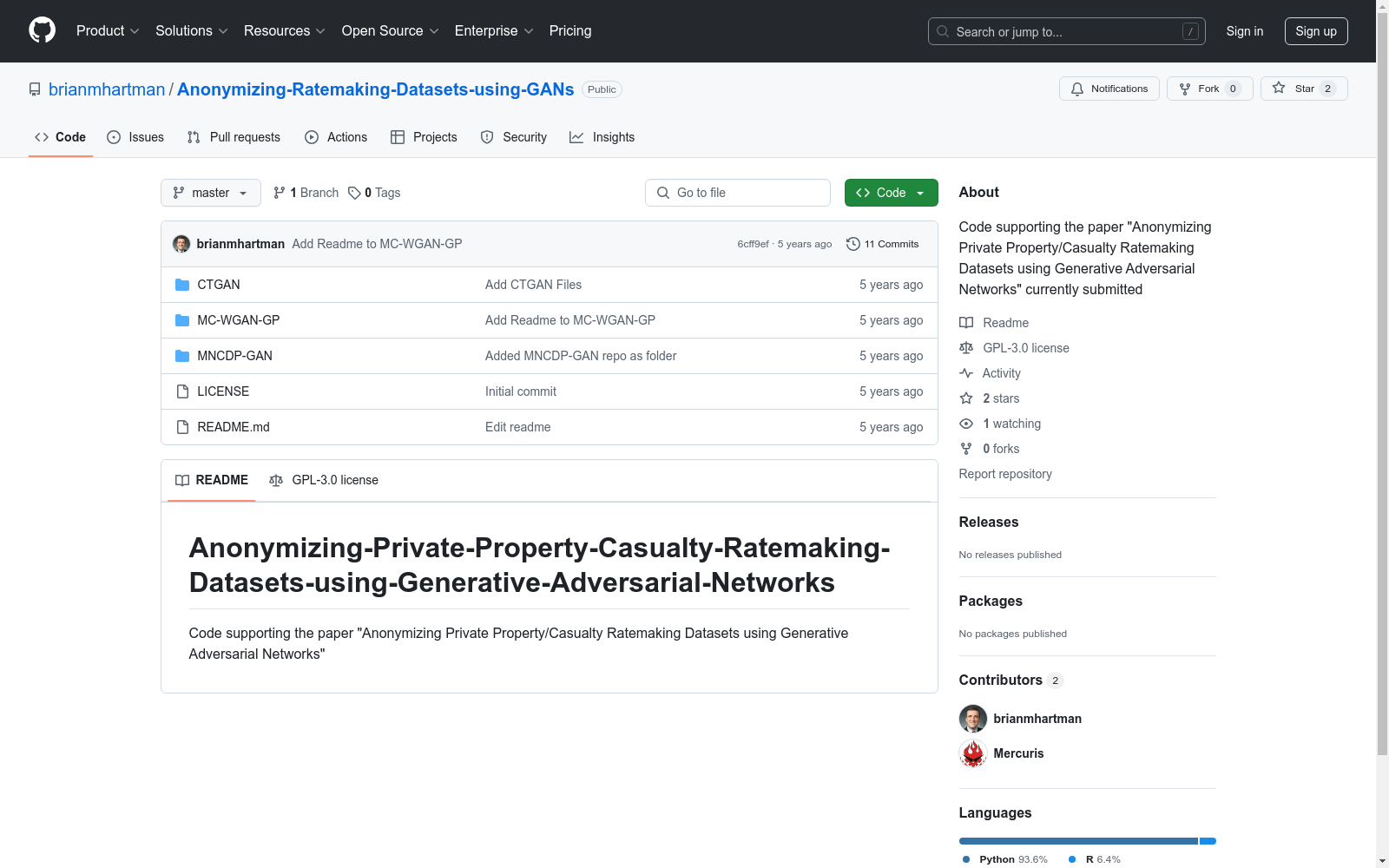Open the GitHub home logo
The width and height of the screenshot is (1389, 868).
point(42,30)
